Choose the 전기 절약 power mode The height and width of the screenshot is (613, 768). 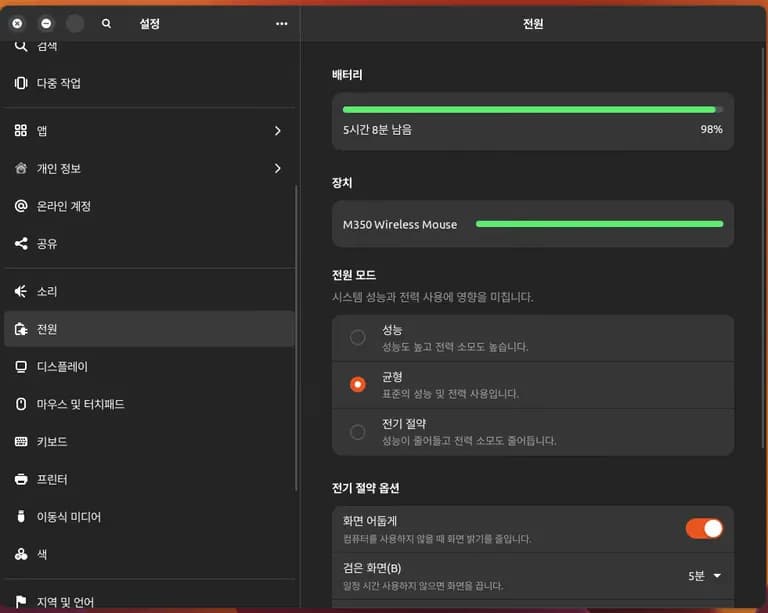point(357,432)
